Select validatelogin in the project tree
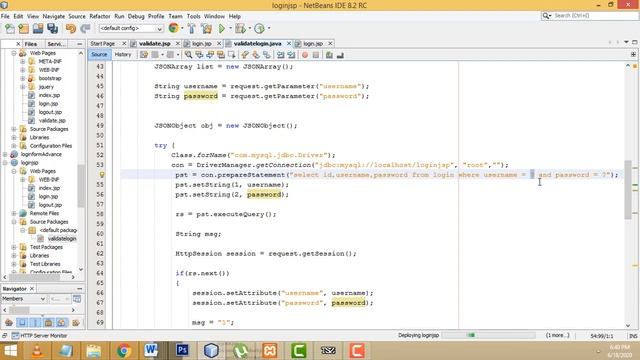Image resolution: width=640 pixels, height=360 pixels. [x=62, y=239]
